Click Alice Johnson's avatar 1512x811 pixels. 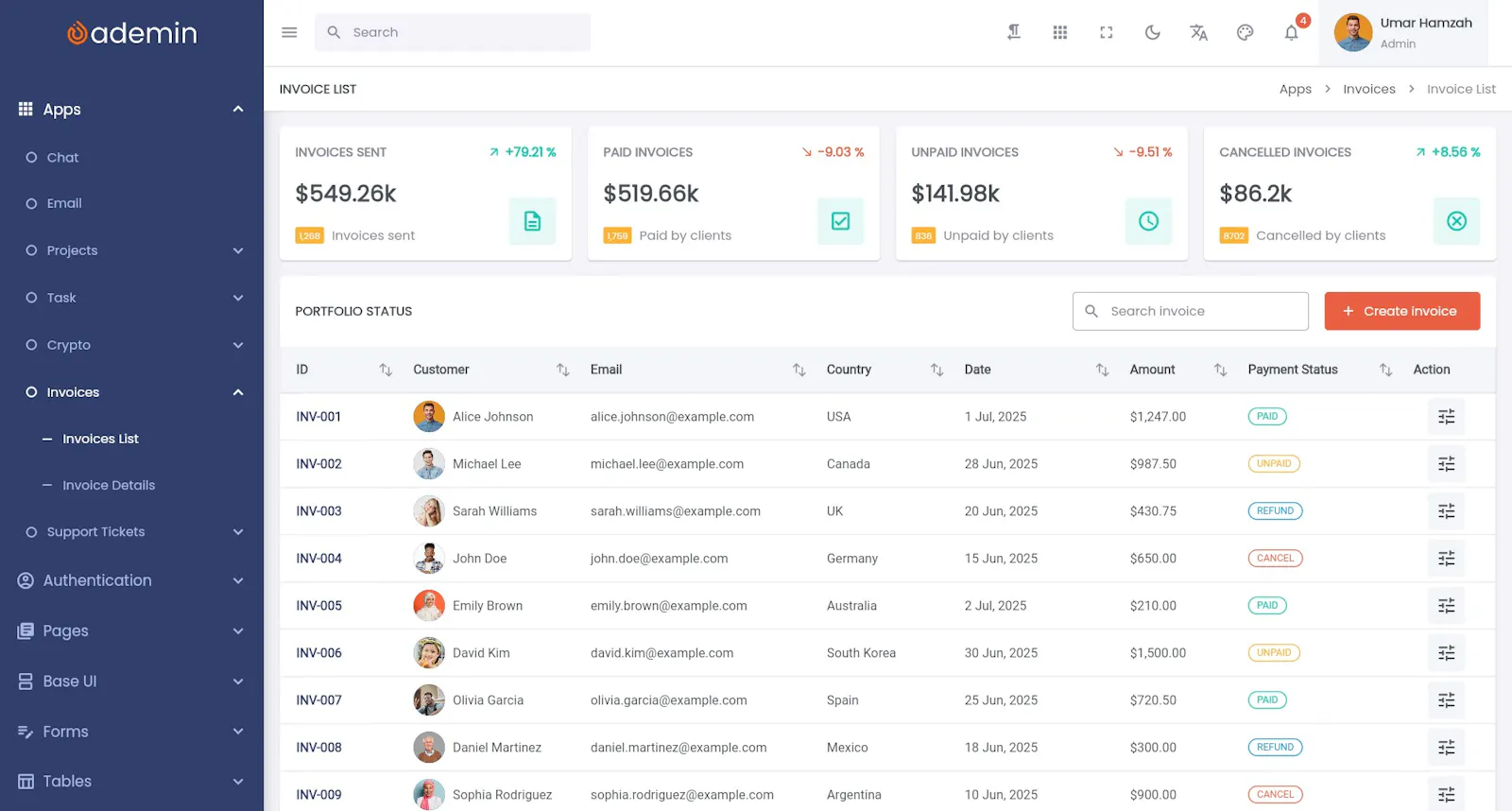pyautogui.click(x=429, y=417)
